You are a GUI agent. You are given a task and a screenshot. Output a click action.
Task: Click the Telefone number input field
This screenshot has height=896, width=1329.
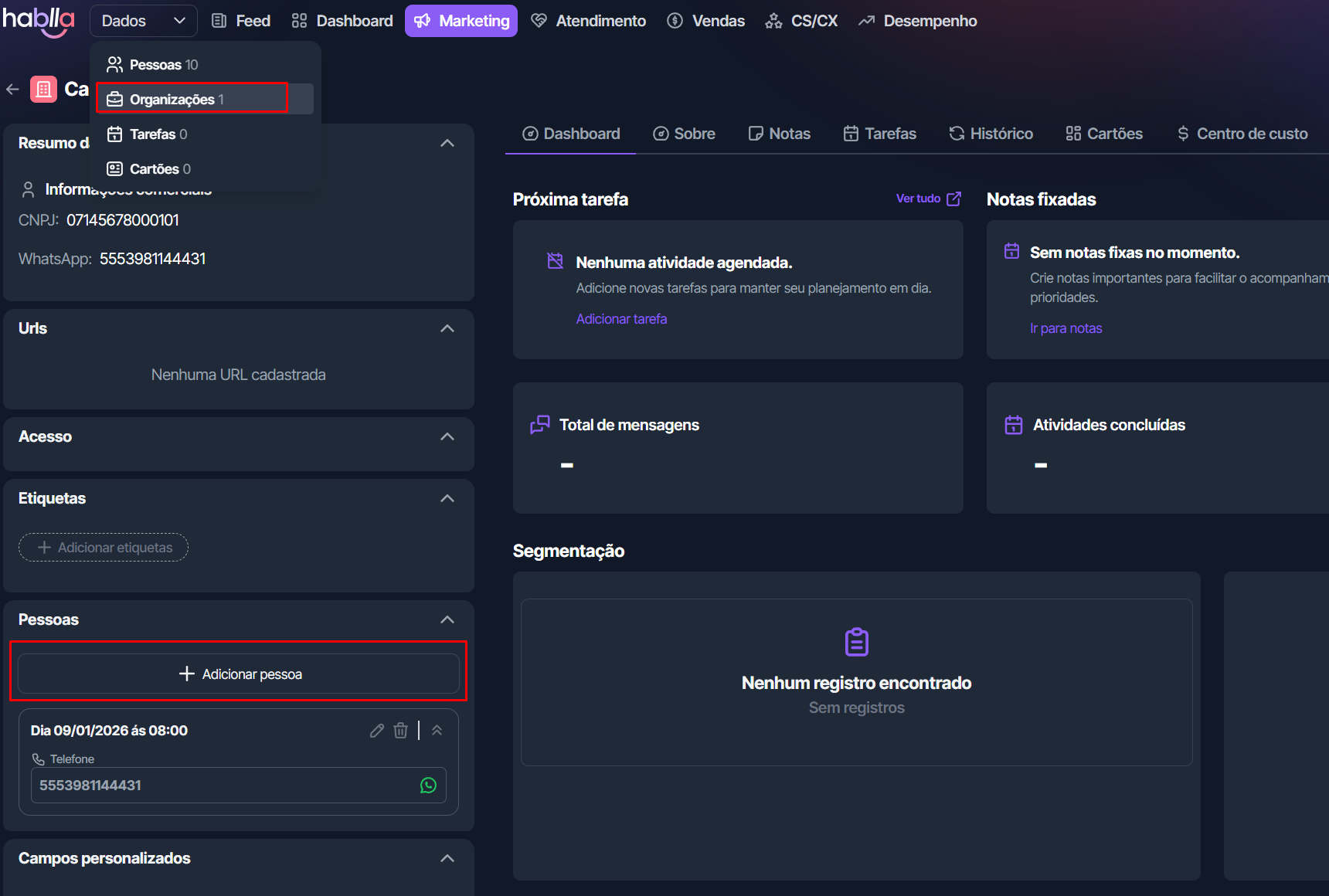224,786
